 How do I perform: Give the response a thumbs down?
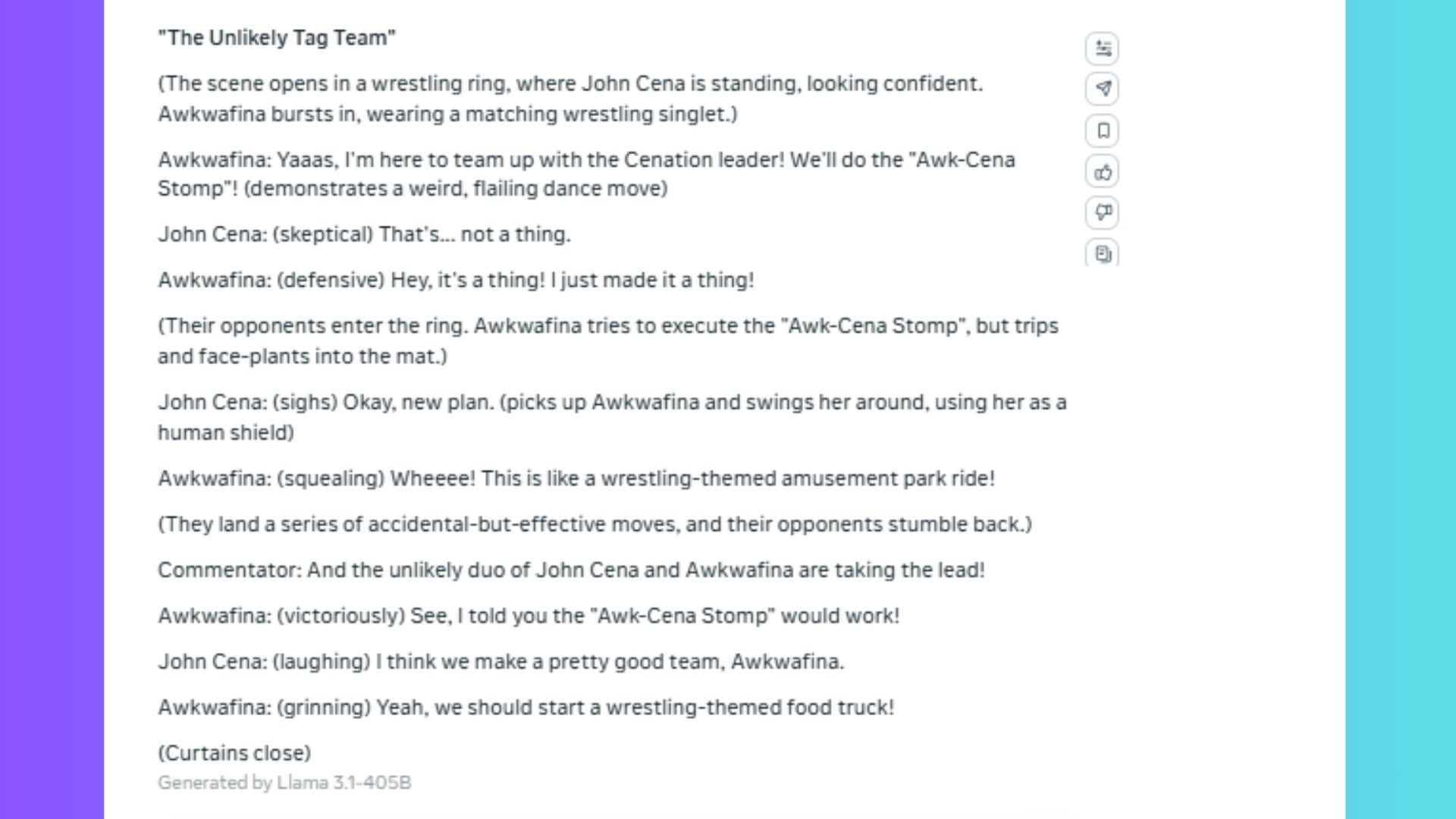[x=1103, y=212]
